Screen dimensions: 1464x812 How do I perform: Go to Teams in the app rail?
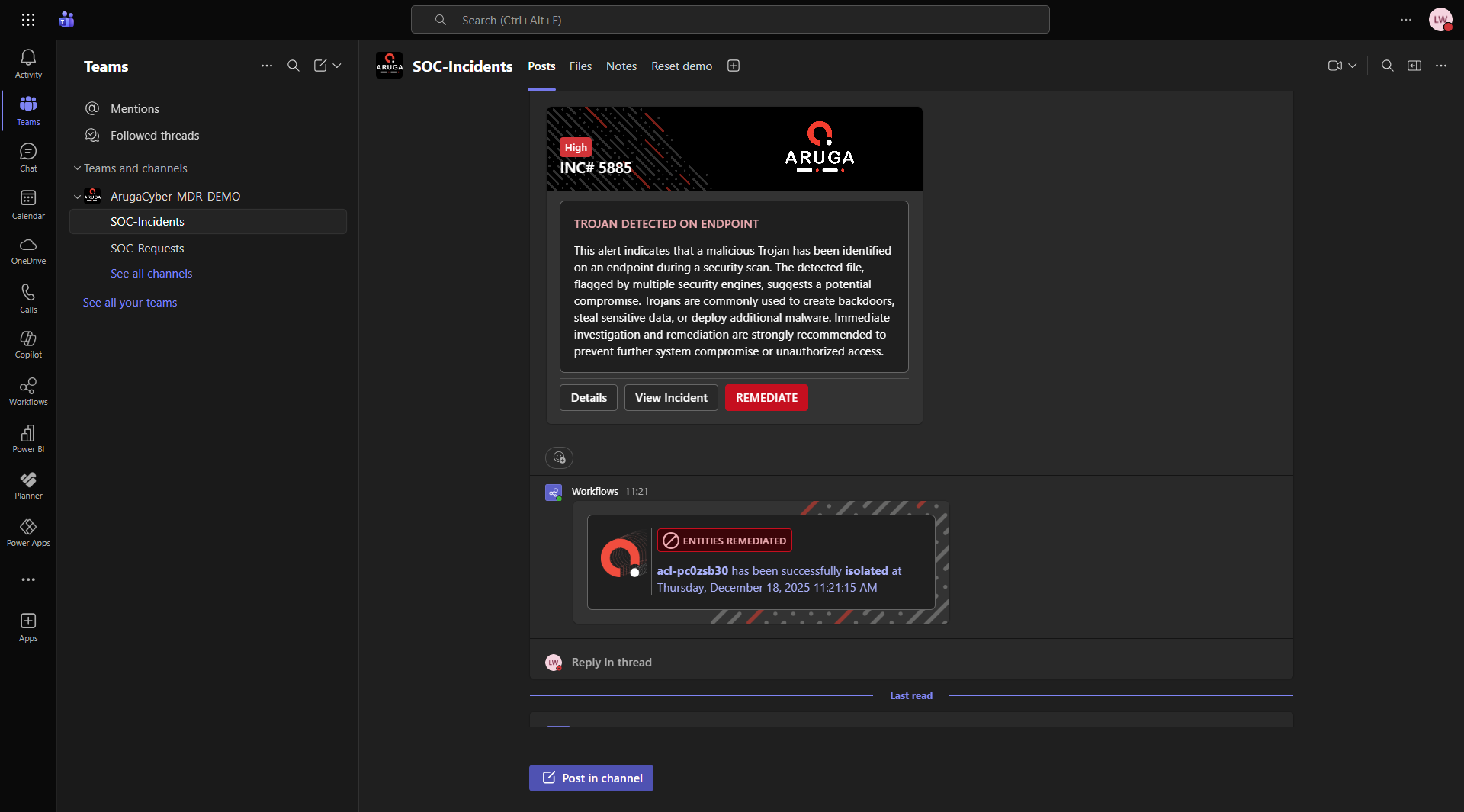coord(28,111)
